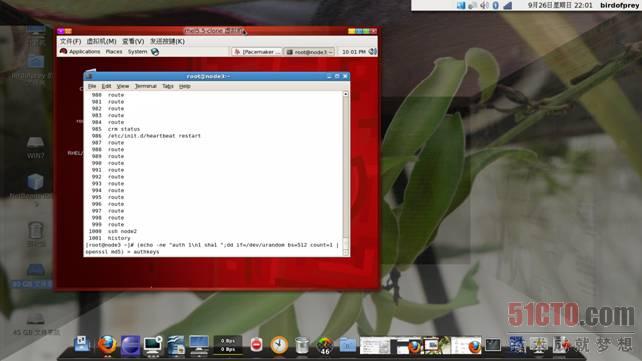Open the 虚拟机(M) menu
The width and height of the screenshot is (642, 361).
[x=101, y=41]
